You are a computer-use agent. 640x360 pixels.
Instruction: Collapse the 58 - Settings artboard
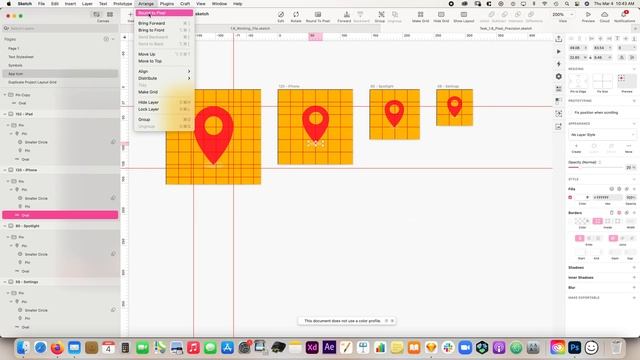click(x=5, y=282)
